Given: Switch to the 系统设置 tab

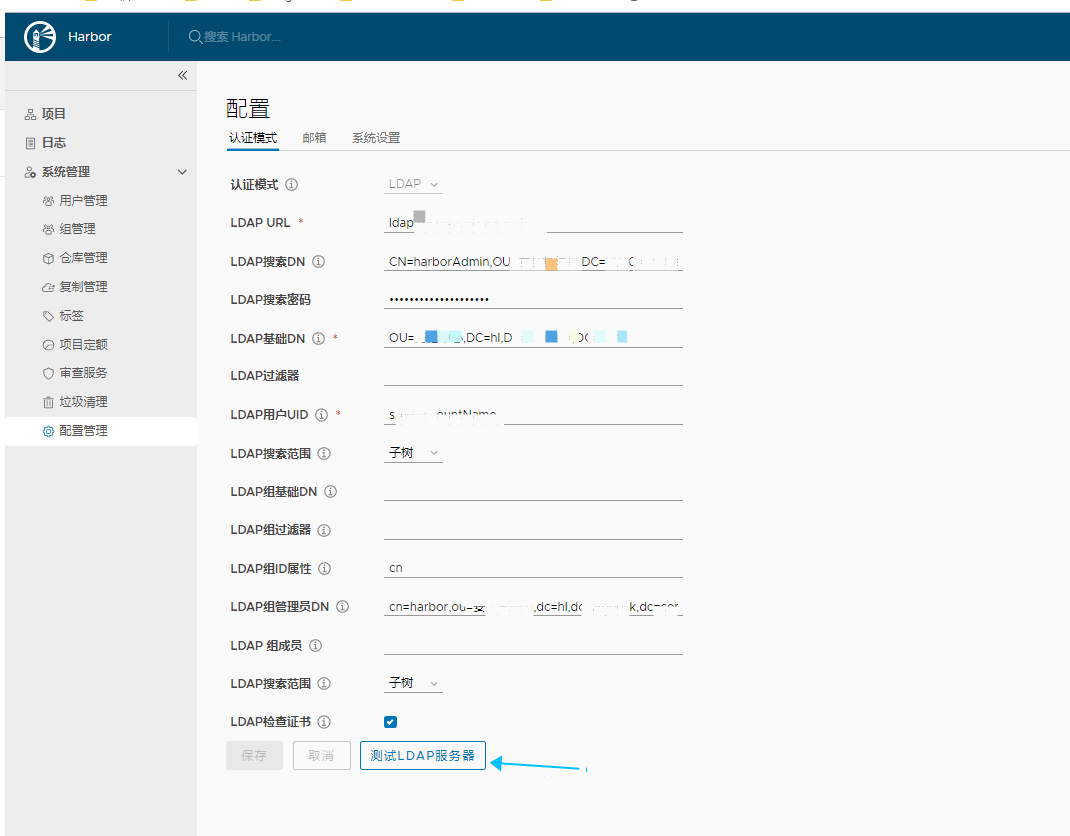Looking at the screenshot, I should [x=376, y=138].
